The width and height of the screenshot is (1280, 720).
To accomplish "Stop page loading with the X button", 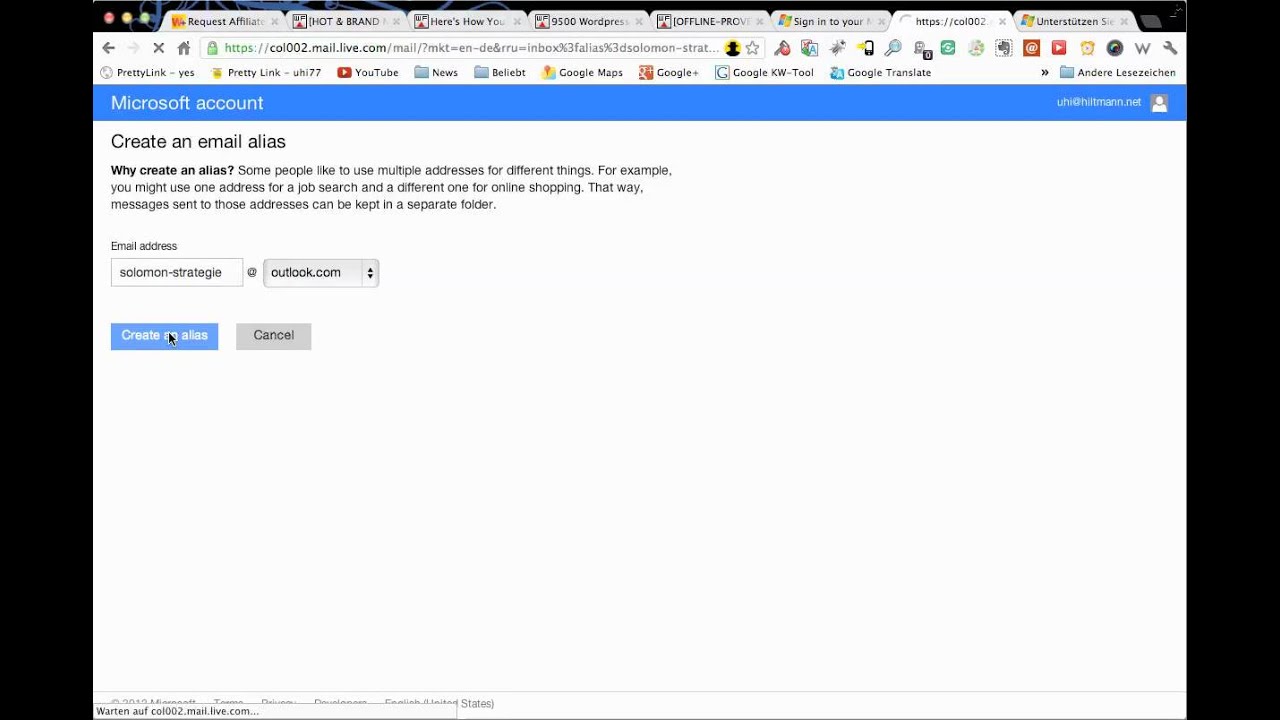I will (x=159, y=48).
